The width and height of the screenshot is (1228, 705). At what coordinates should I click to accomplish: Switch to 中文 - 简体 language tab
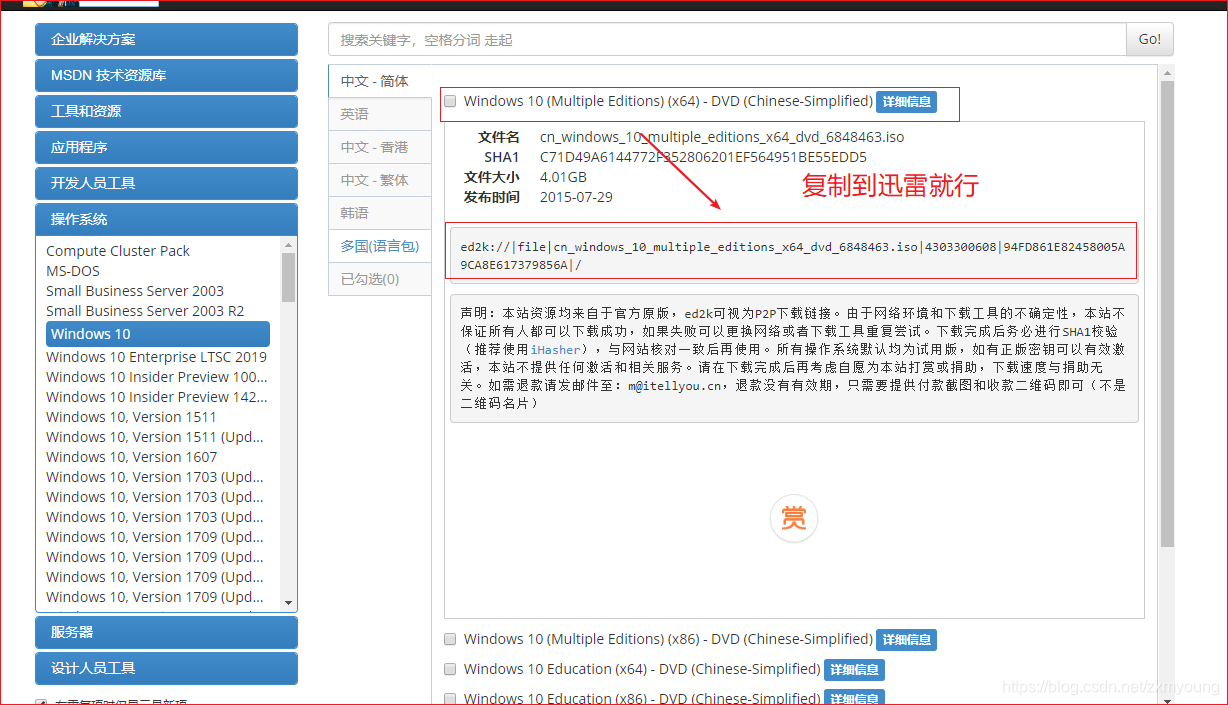[x=379, y=81]
